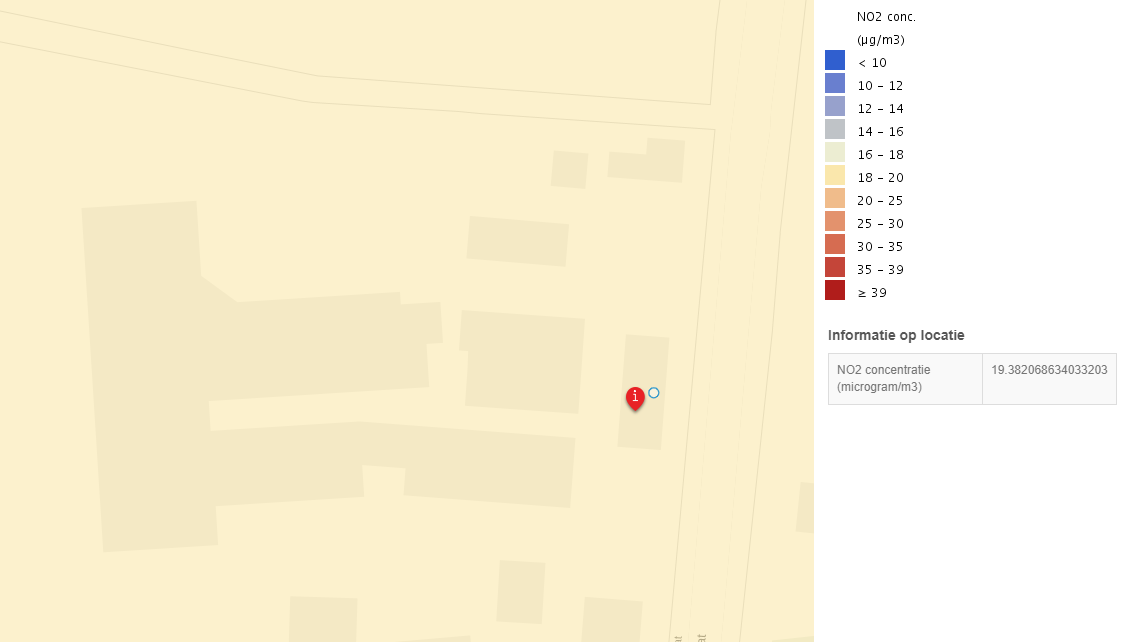Click the red info marker pin on the map
Viewport: 1121px width, 642px height.
click(635, 398)
